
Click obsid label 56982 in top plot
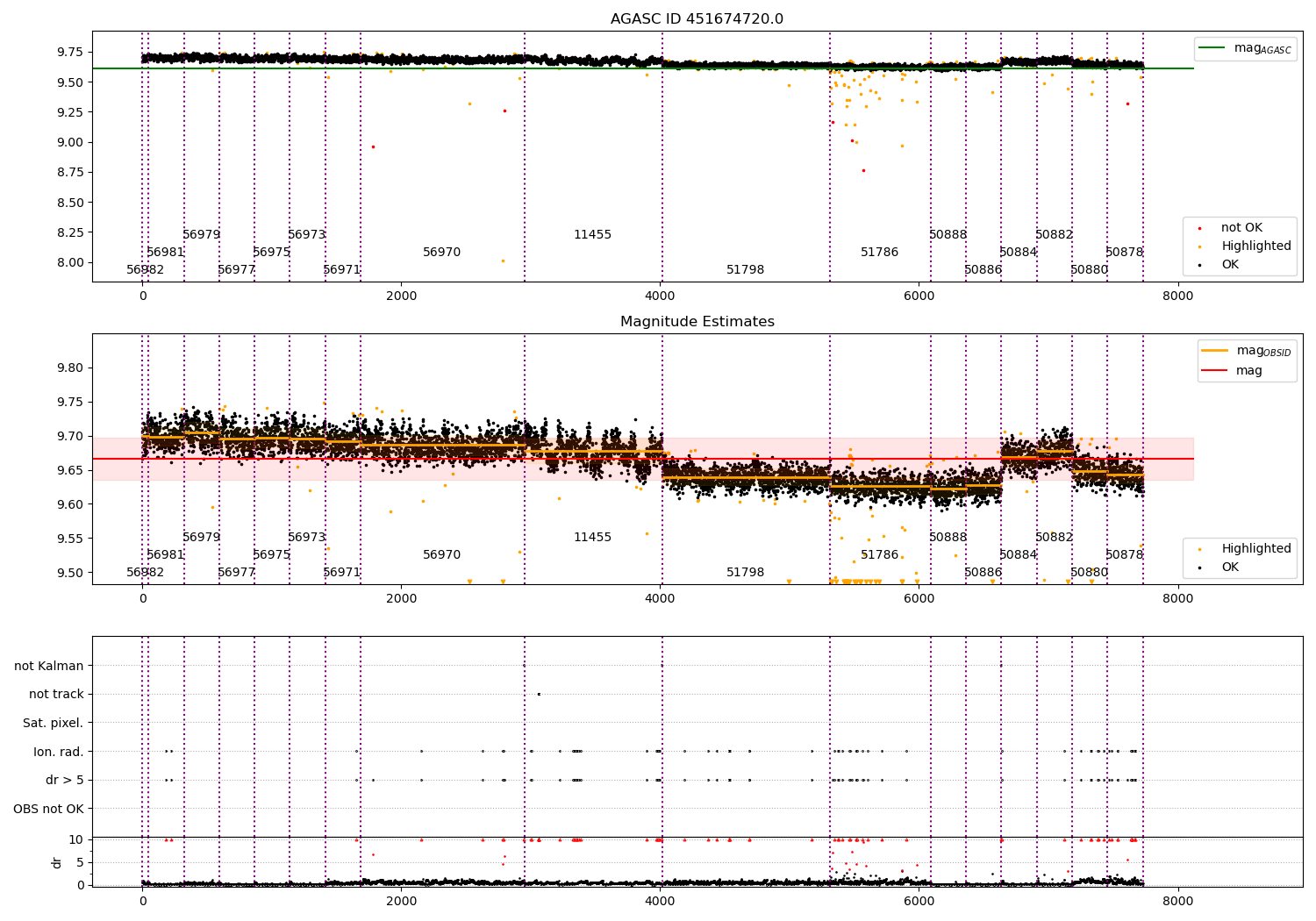(146, 270)
